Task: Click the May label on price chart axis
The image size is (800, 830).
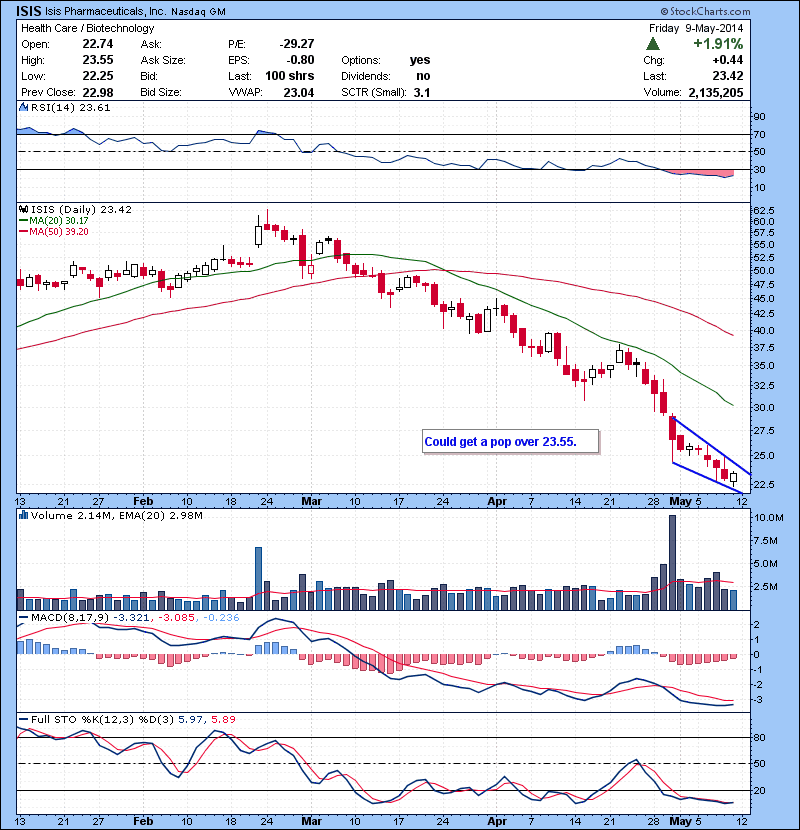Action: pos(680,501)
